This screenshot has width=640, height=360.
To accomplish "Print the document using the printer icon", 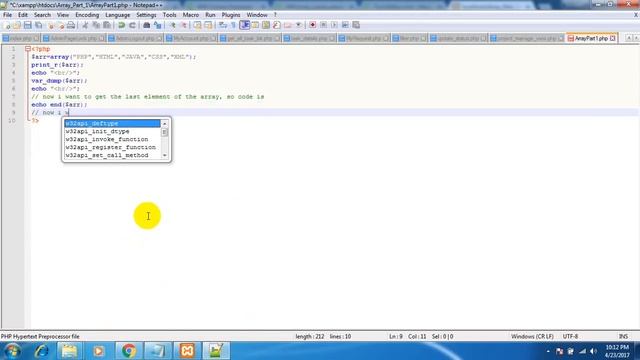I will point(71,25).
